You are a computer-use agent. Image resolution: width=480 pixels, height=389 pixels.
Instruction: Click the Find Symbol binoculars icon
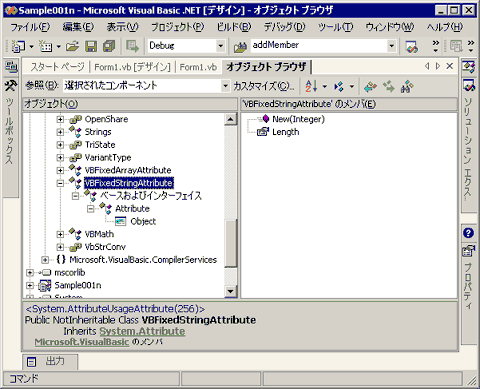pyautogui.click(x=407, y=87)
